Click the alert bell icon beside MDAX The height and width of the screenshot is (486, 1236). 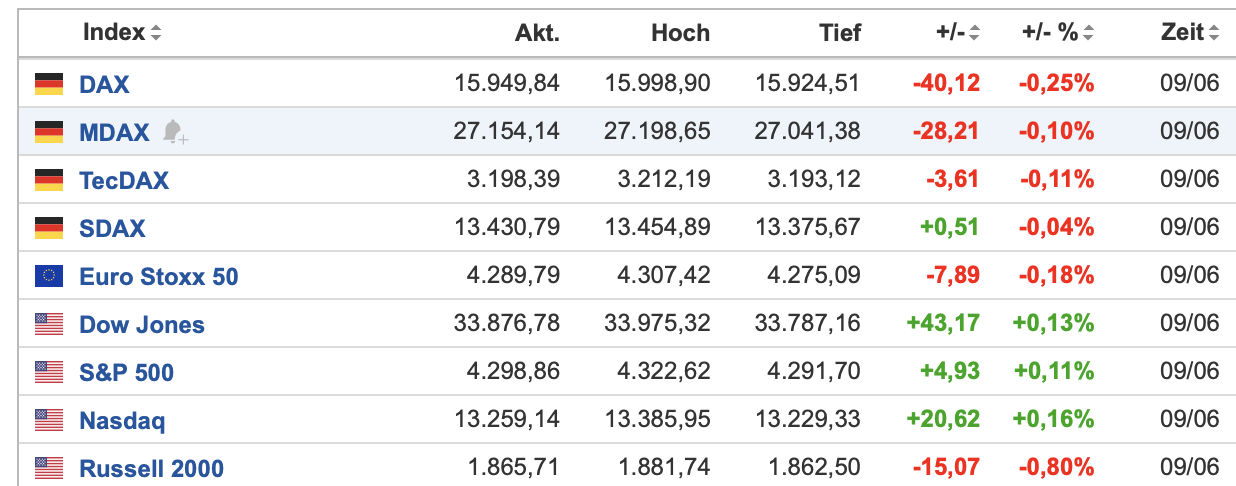pos(175,132)
